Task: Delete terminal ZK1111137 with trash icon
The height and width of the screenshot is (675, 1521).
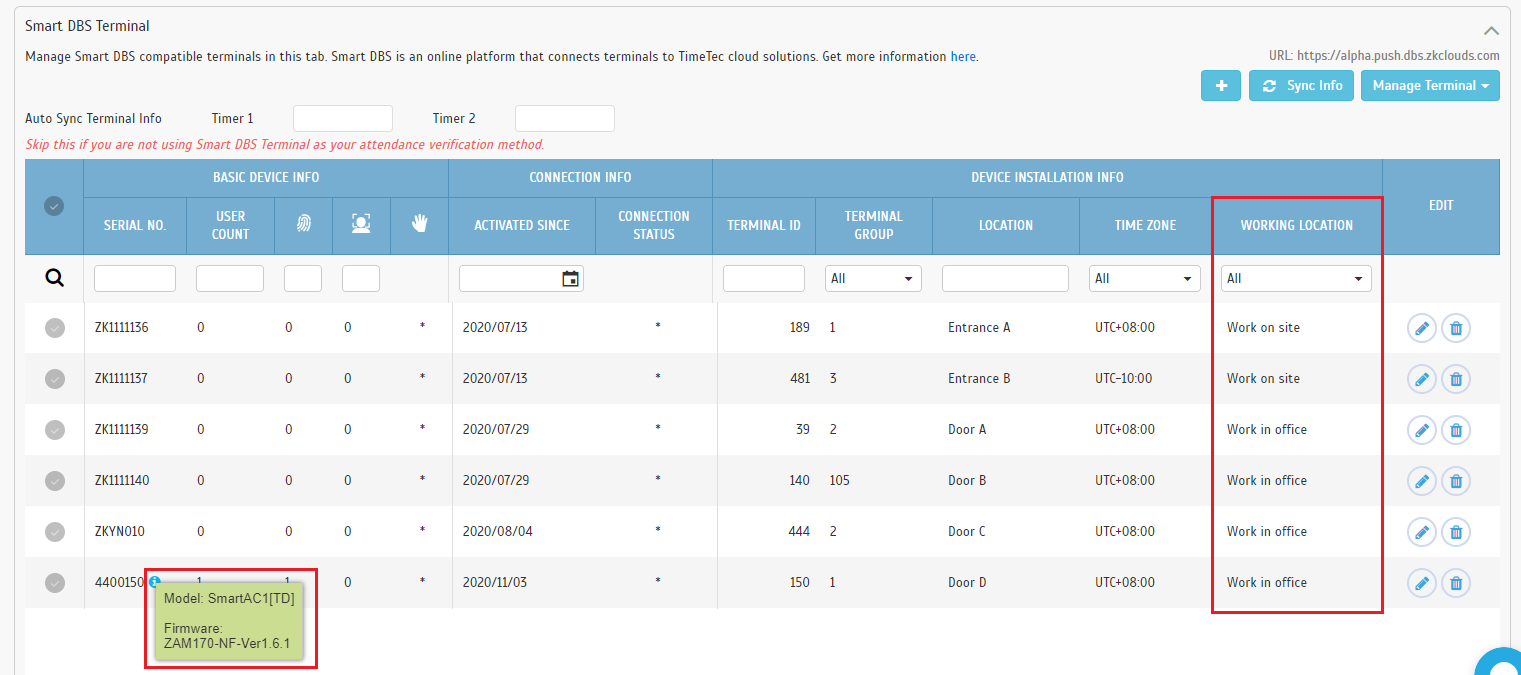Action: tap(1456, 379)
